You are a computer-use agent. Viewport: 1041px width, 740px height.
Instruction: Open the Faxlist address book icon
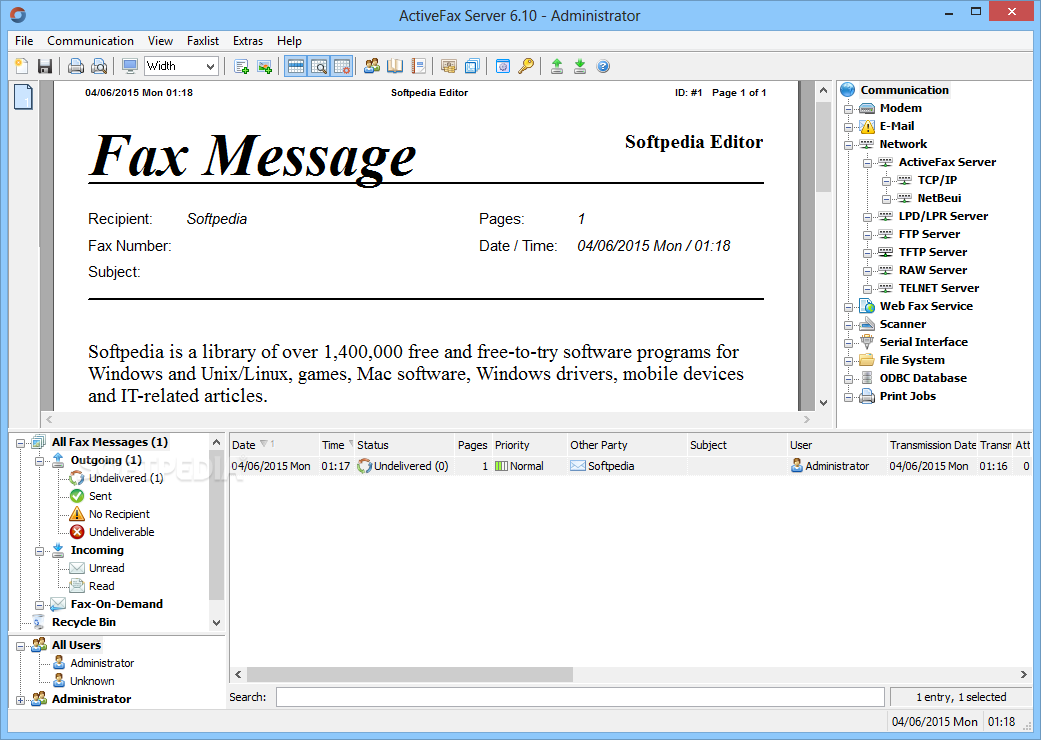(394, 66)
